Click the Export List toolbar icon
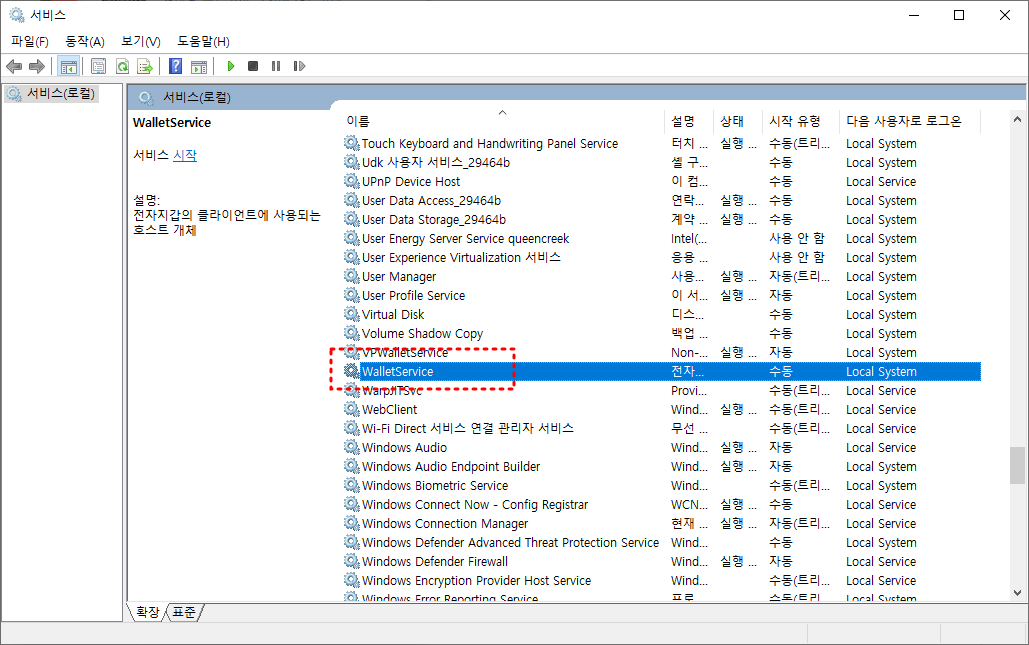Viewport: 1029px width, 645px height. coord(146,66)
